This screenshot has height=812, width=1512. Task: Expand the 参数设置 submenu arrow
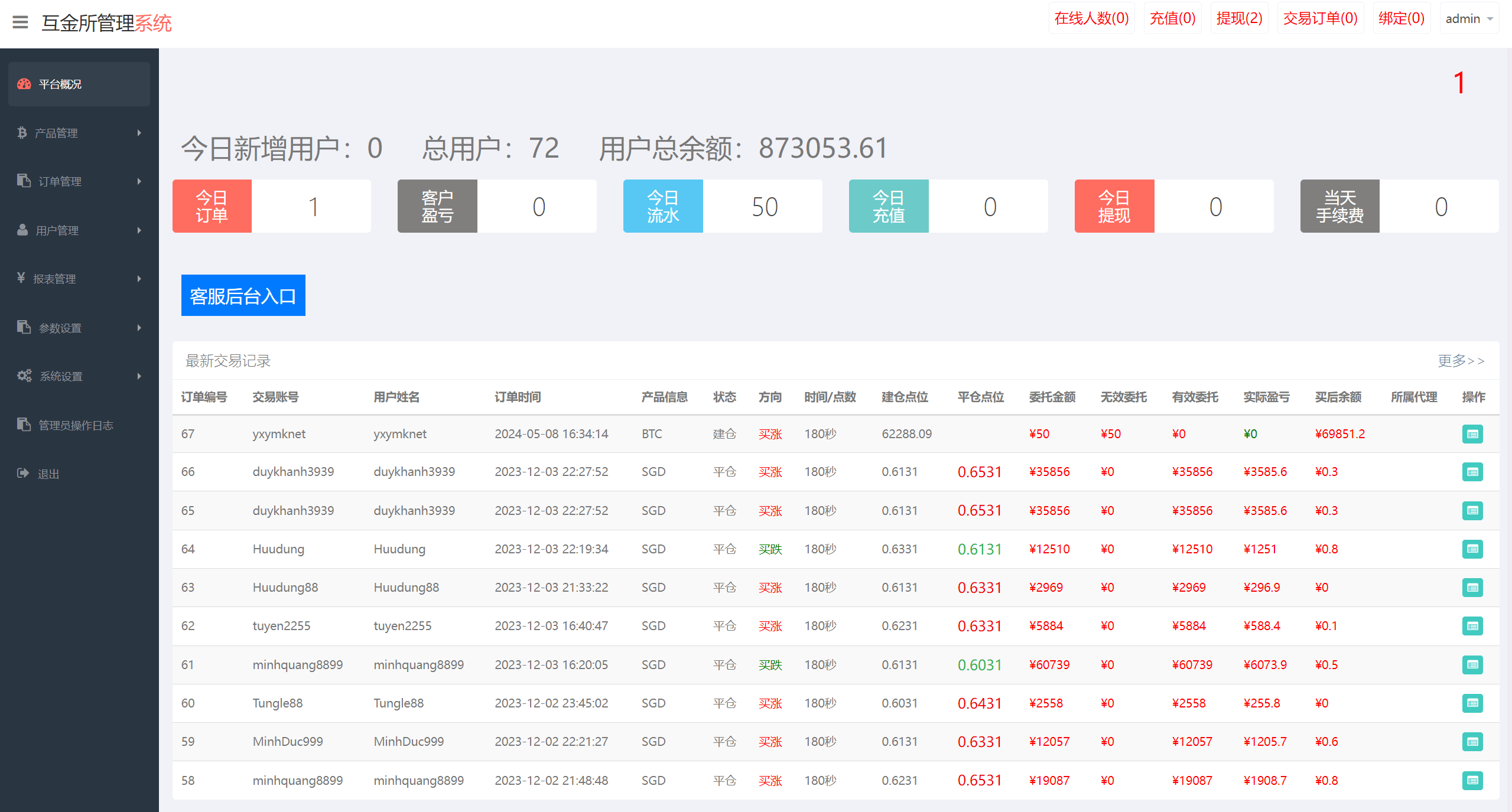[139, 328]
